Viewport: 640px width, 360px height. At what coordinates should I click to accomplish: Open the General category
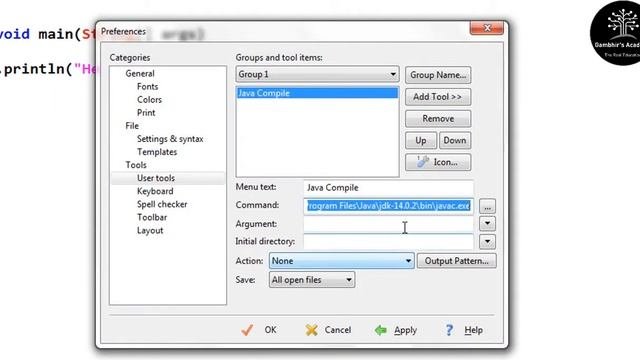[x=140, y=73]
